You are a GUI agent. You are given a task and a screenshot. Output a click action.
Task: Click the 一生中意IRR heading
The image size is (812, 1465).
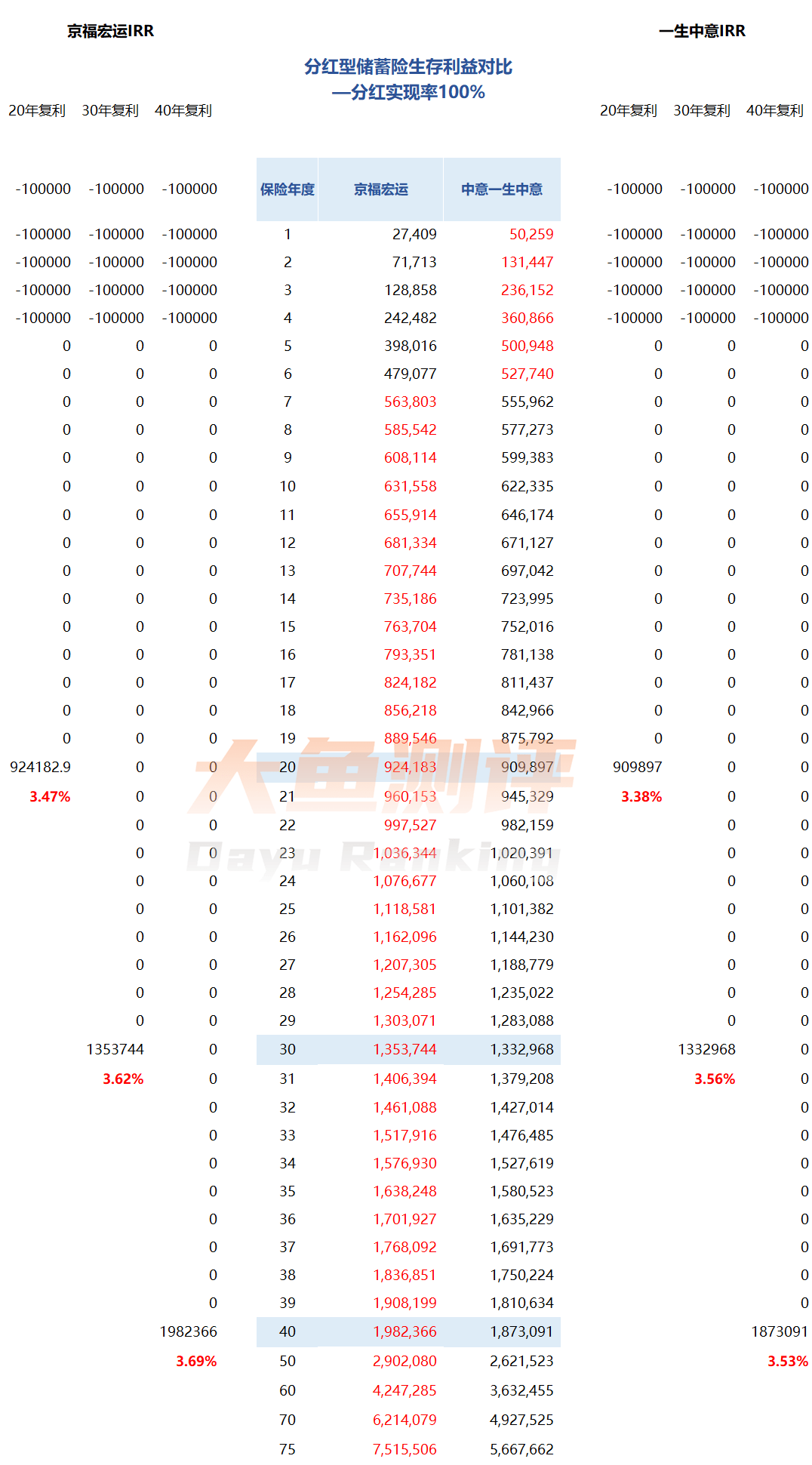[x=702, y=31]
